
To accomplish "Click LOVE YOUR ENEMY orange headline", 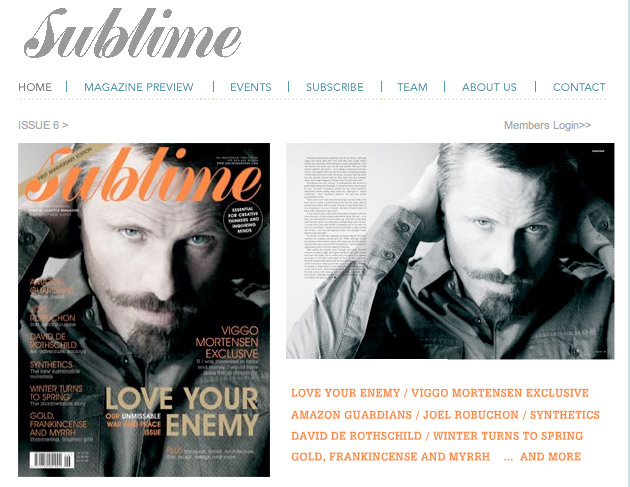I will pyautogui.click(x=346, y=393).
